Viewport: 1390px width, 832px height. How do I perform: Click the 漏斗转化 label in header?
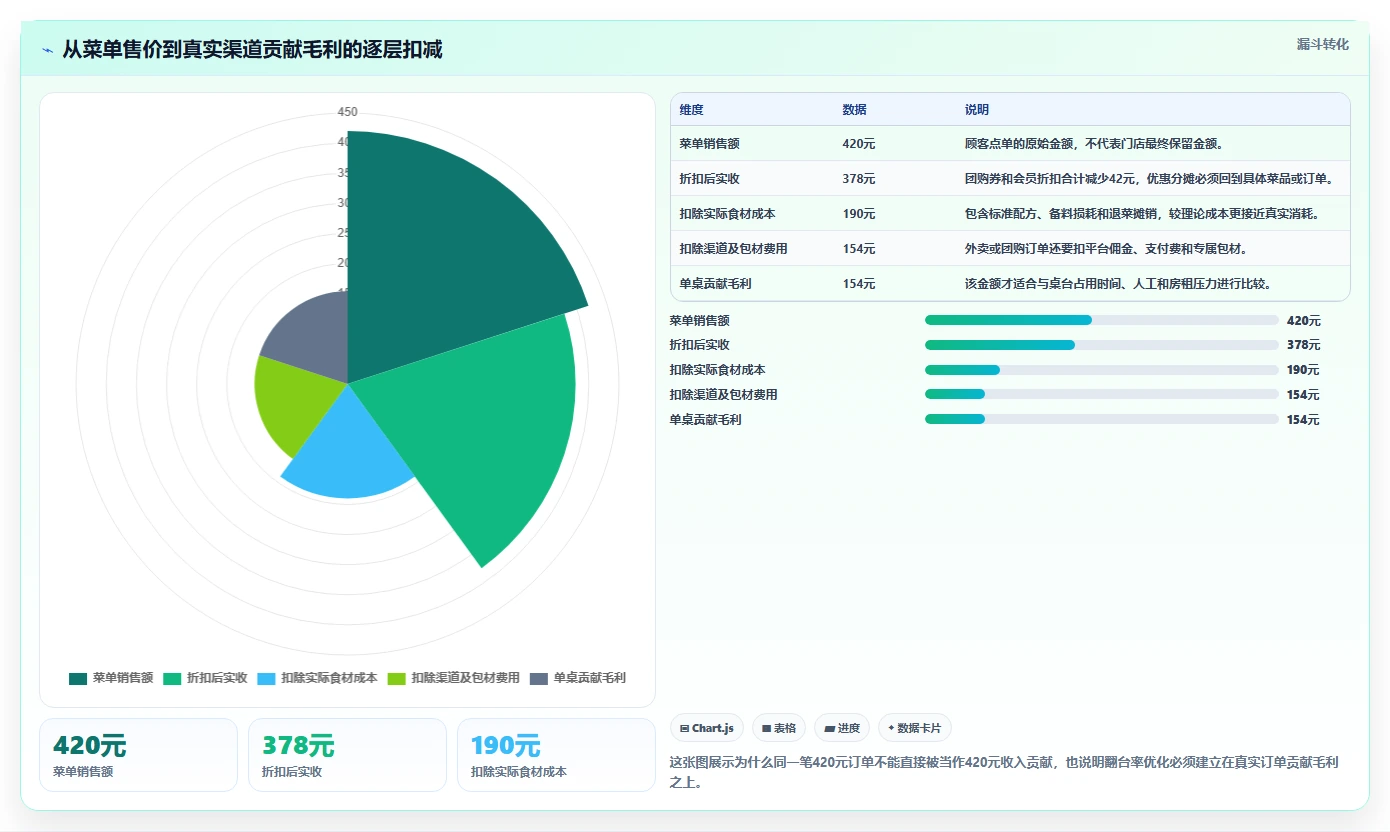[x=1323, y=44]
